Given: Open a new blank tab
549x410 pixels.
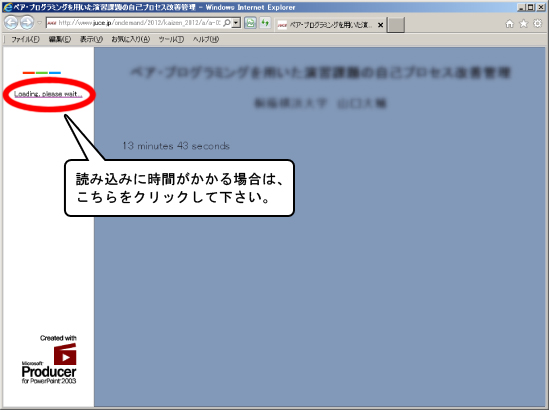Looking at the screenshot, I should click(x=396, y=25).
